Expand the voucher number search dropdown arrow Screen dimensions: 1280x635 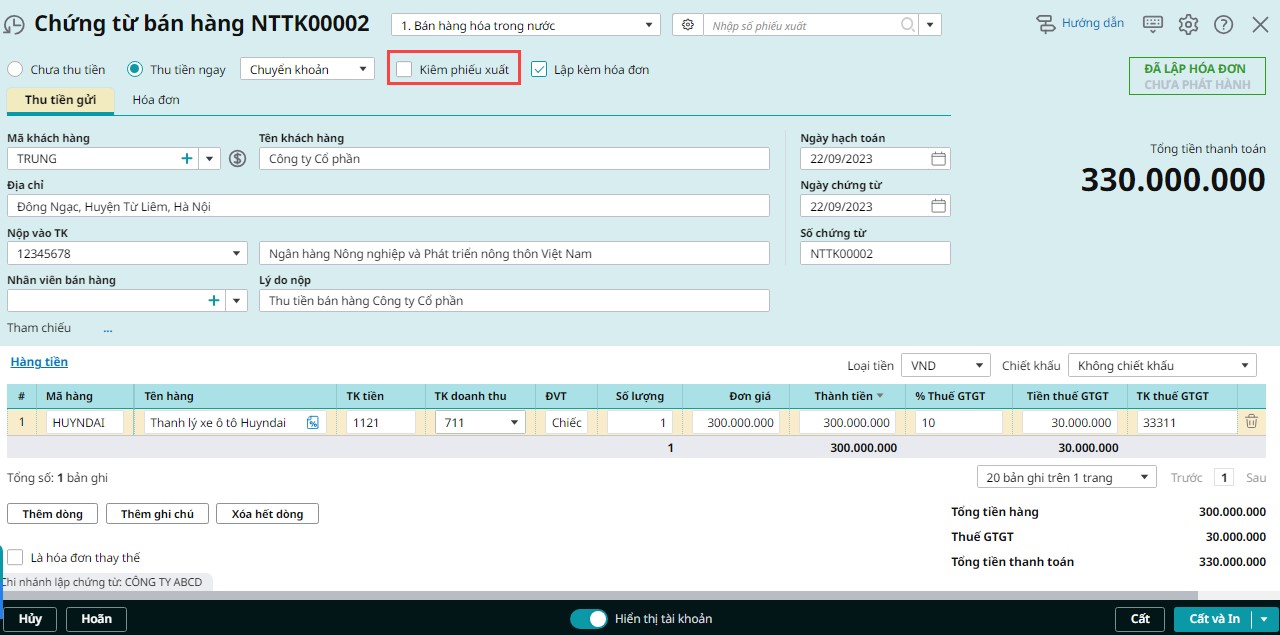(930, 25)
